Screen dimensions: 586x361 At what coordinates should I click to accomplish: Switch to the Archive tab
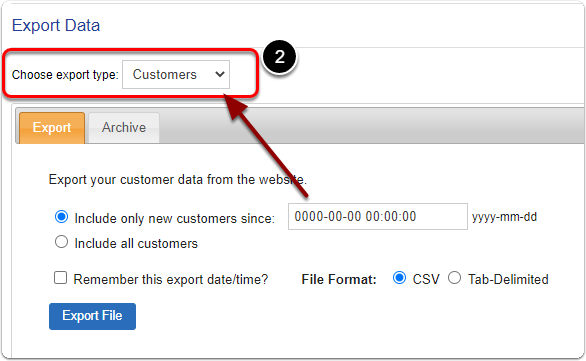pyautogui.click(x=124, y=128)
